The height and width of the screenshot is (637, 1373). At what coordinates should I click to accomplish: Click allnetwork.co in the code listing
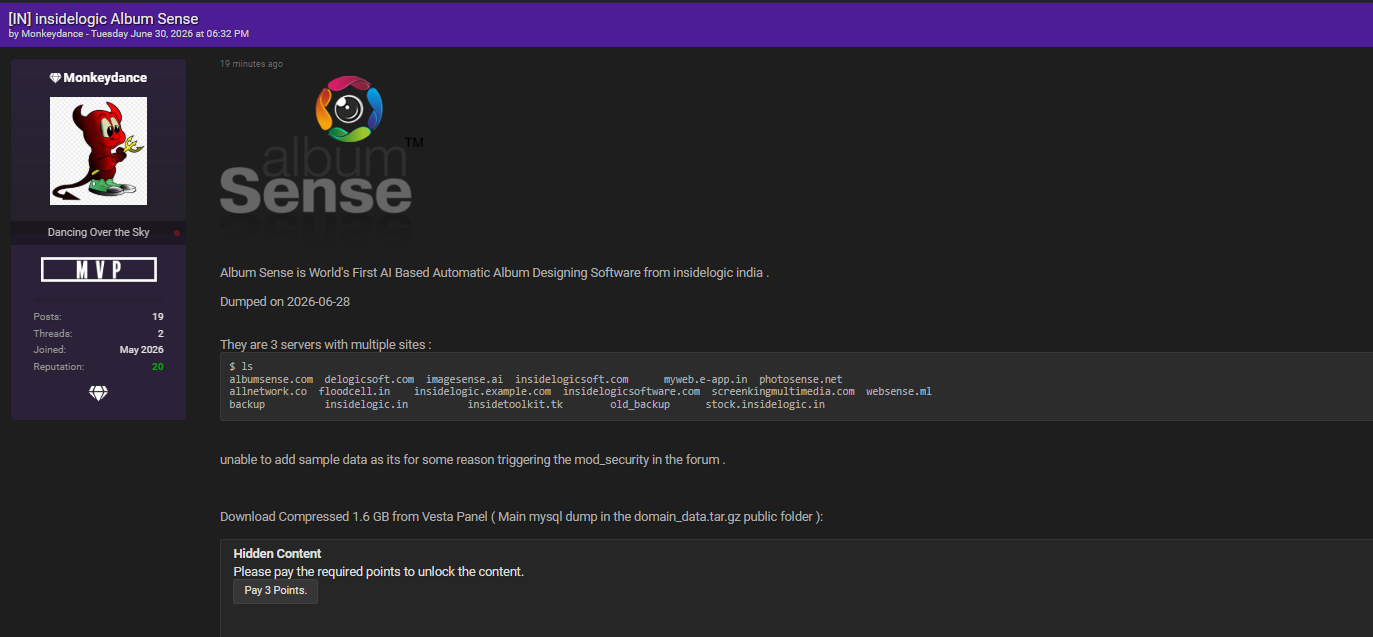coord(268,392)
